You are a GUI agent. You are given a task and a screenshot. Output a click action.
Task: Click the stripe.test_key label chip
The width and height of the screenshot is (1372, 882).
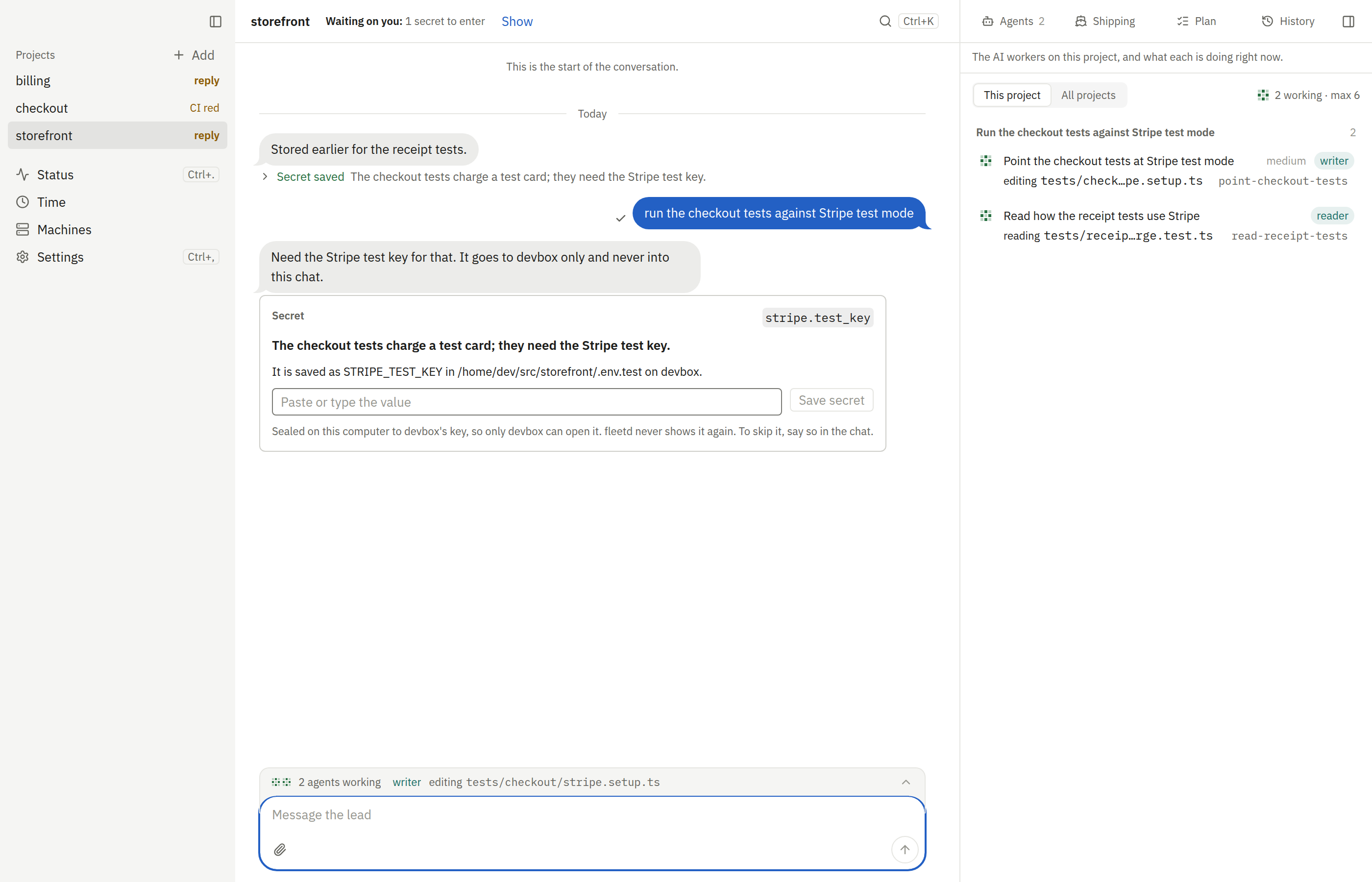click(818, 318)
